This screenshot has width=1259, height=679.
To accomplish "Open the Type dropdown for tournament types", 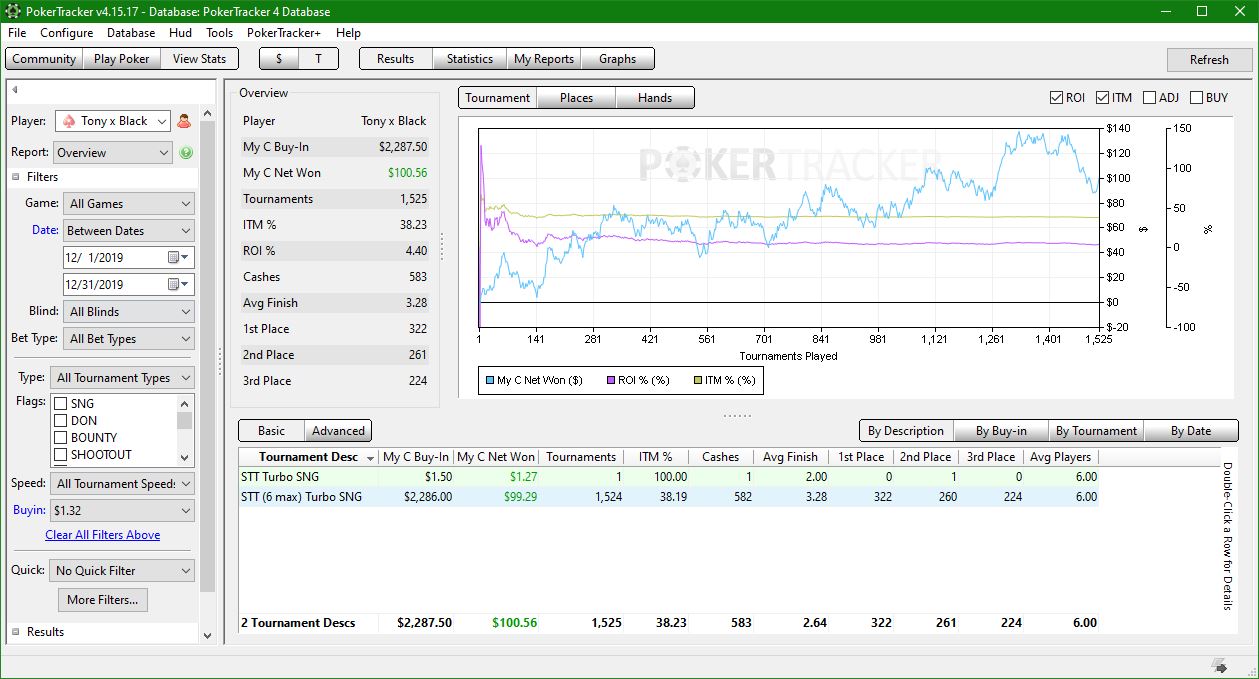I will [x=122, y=378].
